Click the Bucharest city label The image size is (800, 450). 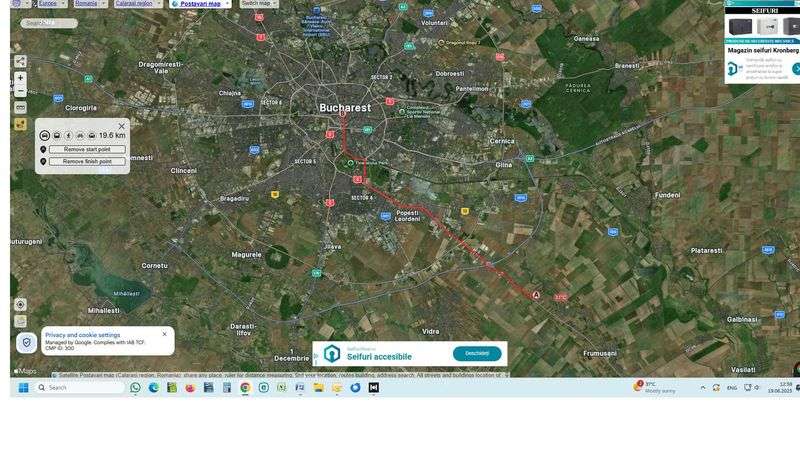pyautogui.click(x=345, y=108)
